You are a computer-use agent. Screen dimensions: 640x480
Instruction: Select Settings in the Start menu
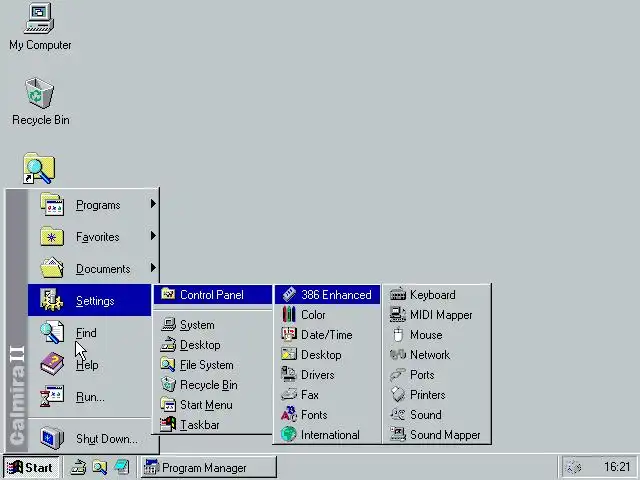[89, 300]
